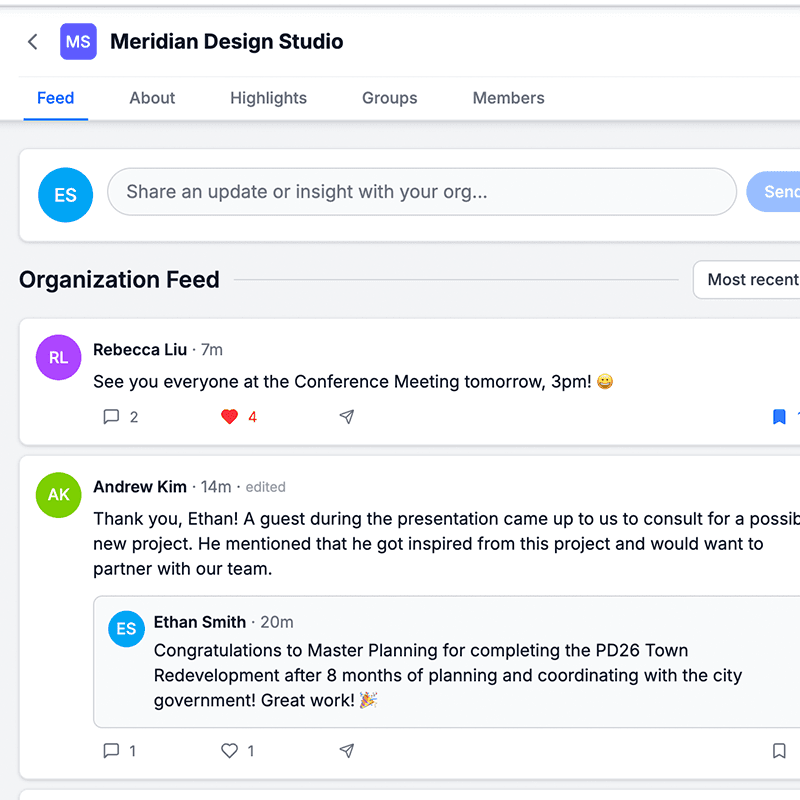Select the share icon on Andrew's post
Viewport: 800px width, 800px height.
click(346, 750)
